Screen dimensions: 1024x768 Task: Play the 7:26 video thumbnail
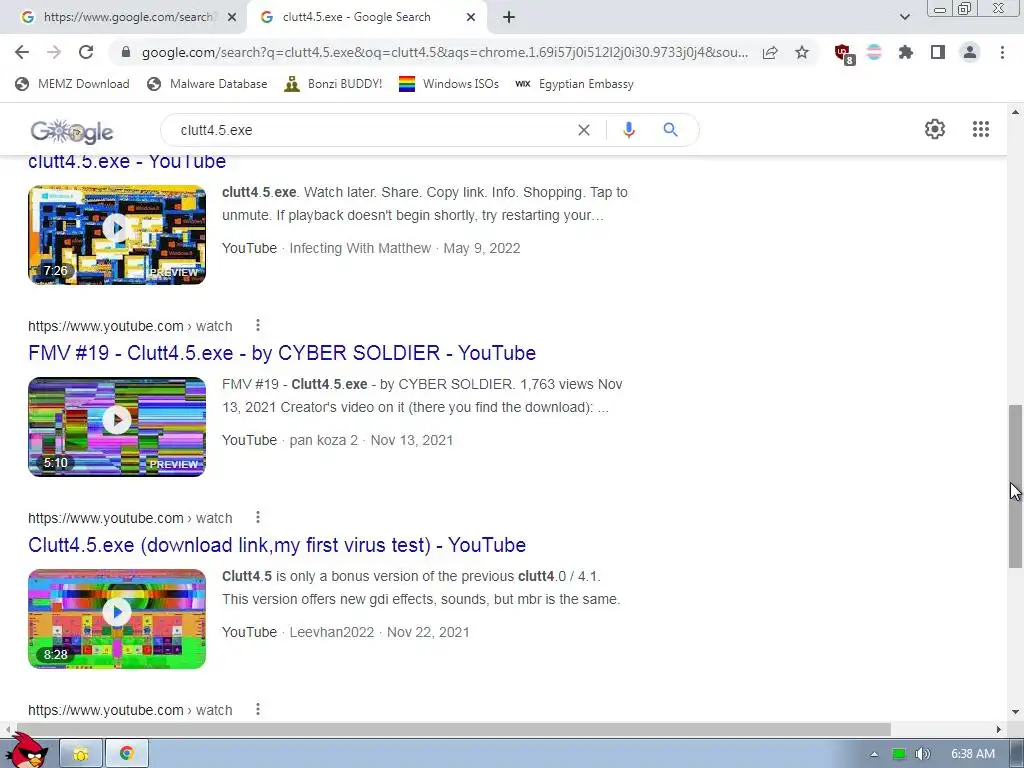tap(117, 235)
